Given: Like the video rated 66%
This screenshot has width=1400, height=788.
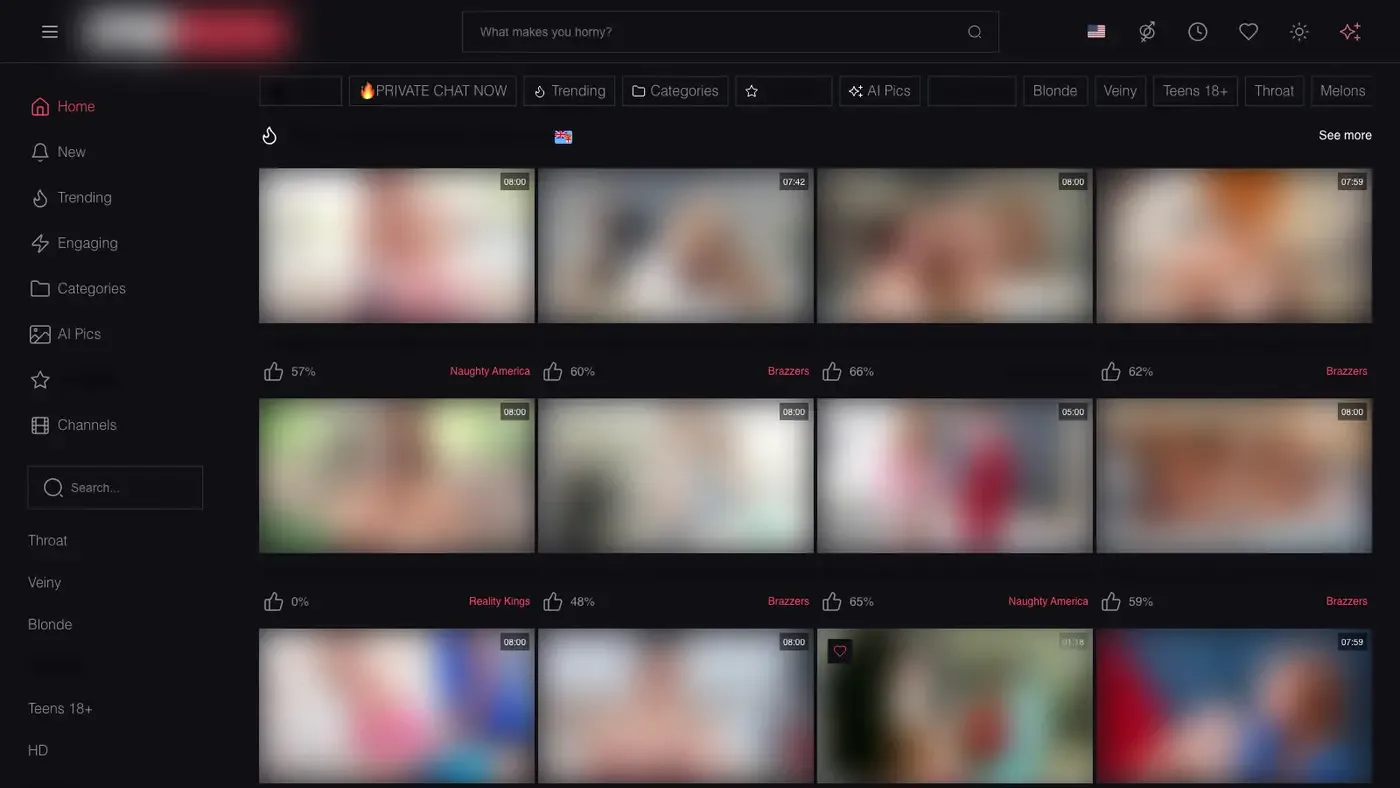Looking at the screenshot, I should [831, 371].
